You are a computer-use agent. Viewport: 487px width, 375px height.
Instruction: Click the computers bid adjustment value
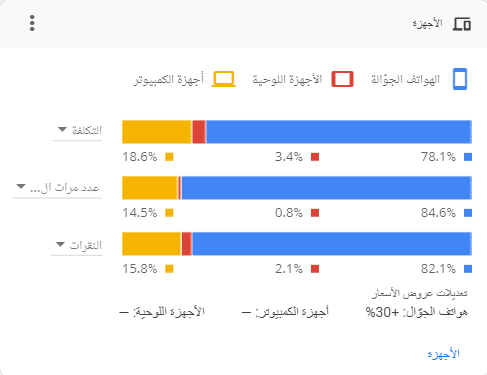(x=246, y=312)
